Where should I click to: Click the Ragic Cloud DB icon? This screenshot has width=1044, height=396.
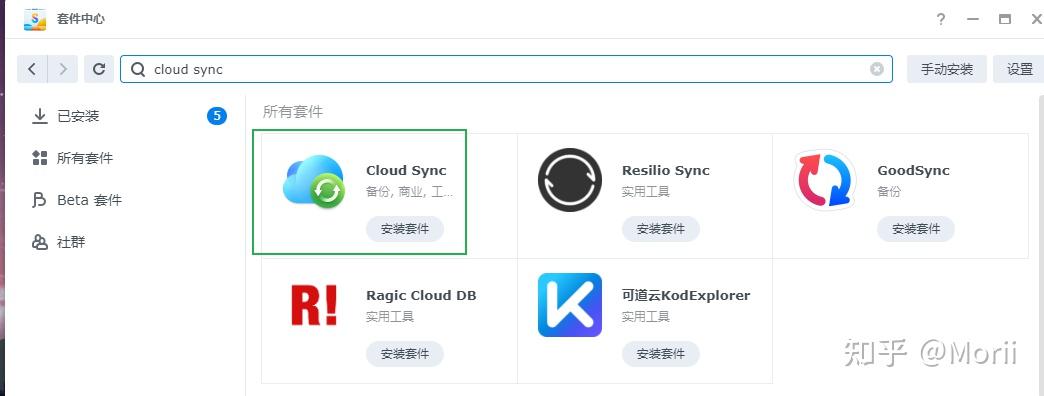coord(314,305)
